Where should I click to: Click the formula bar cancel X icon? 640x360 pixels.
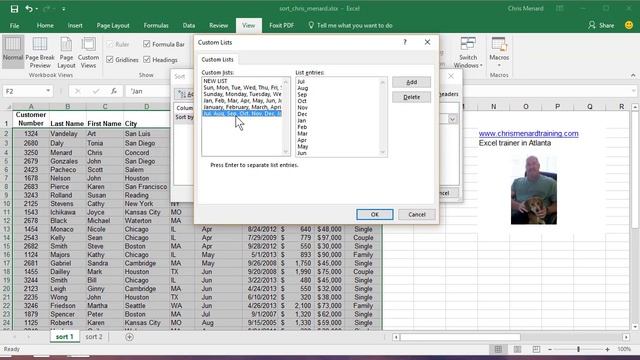coord(78,91)
